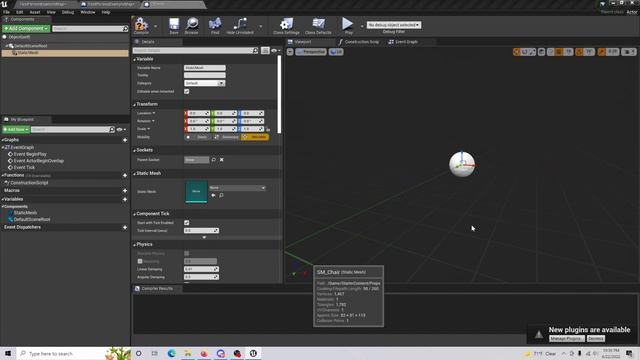Toggle surface snapping icon in viewport
The image size is (640, 360).
pos(551,52)
